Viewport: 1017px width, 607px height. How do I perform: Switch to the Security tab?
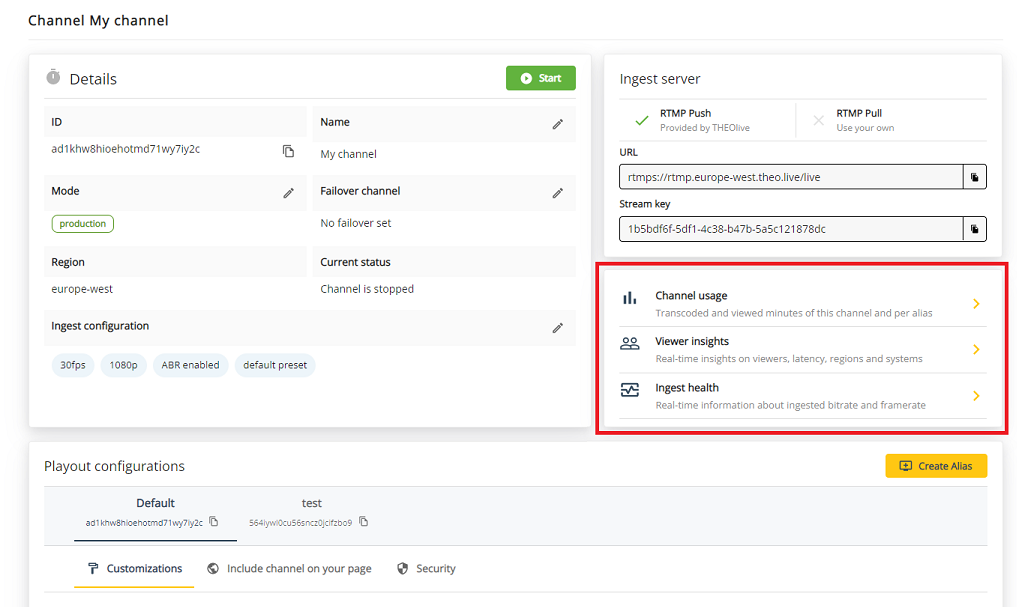tap(426, 568)
